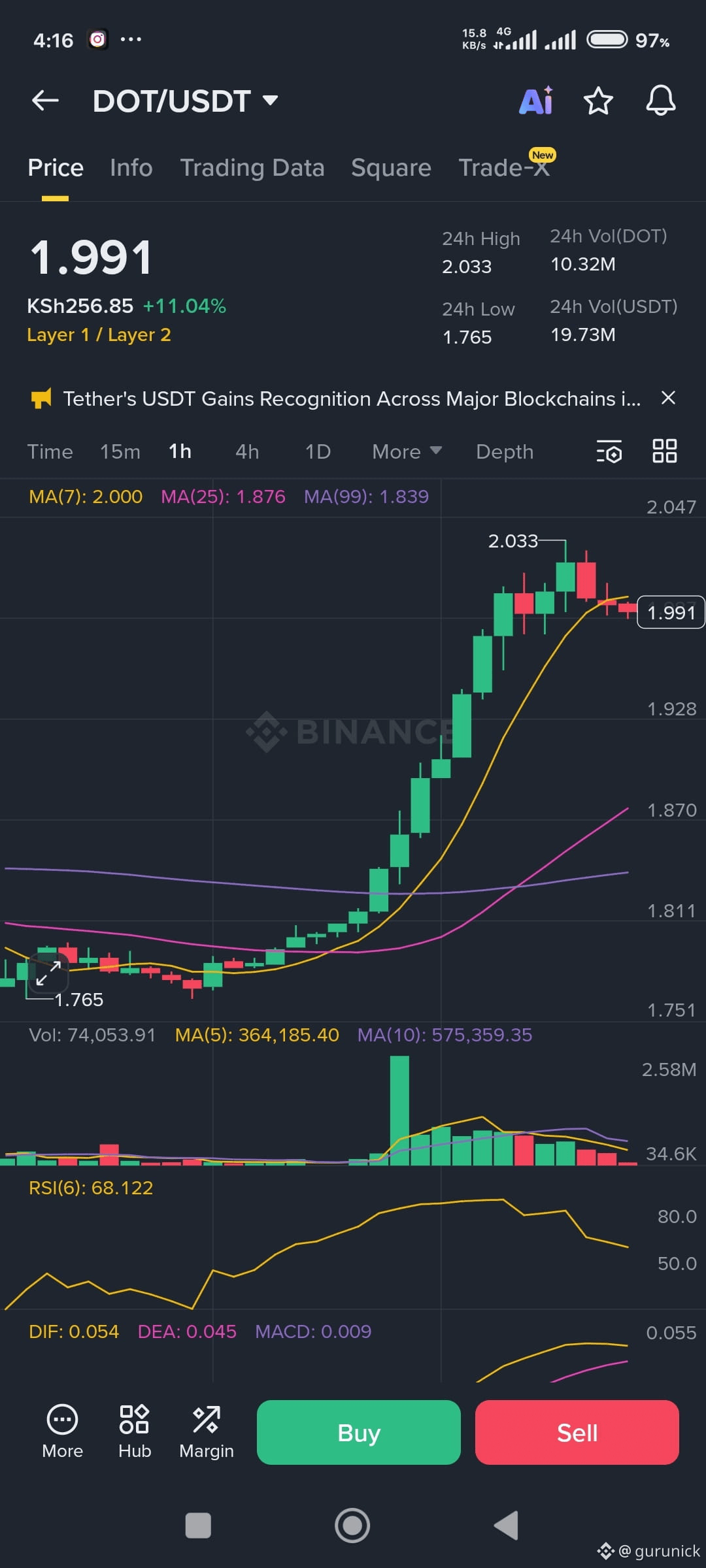Tap the KSh256.85 converted price
706x1568 pixels.
pos(80,306)
